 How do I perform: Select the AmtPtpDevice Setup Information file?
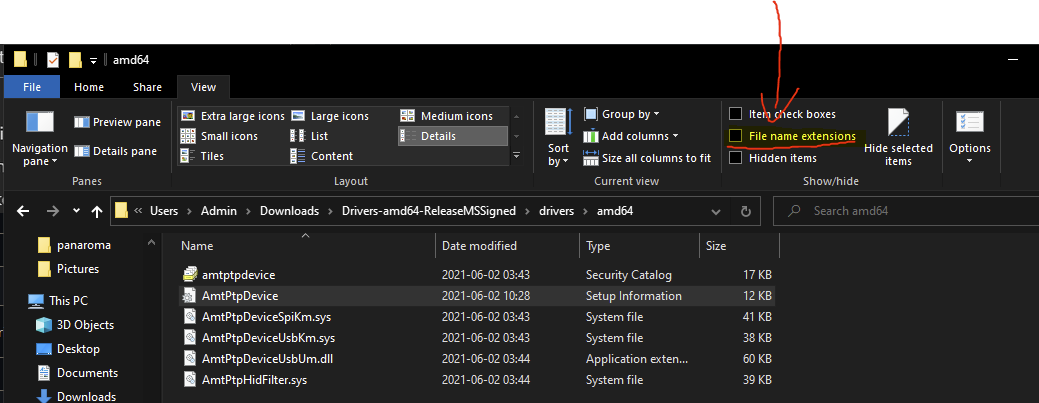[477, 296]
